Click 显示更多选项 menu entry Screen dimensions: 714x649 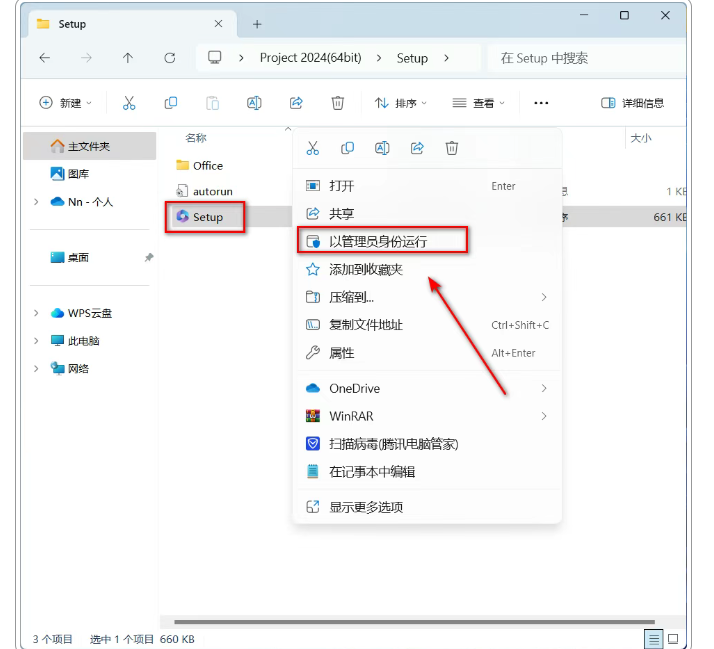[366, 507]
